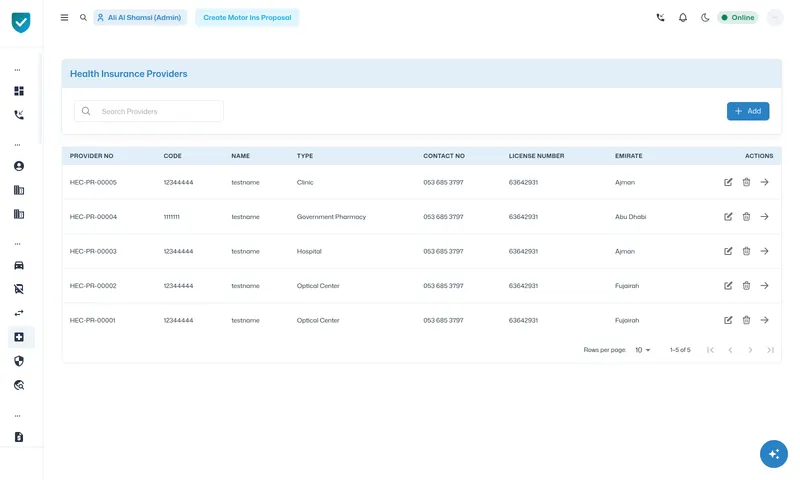Click the Online status badge
Image resolution: width=800 pixels, height=480 pixels.
[738, 17]
